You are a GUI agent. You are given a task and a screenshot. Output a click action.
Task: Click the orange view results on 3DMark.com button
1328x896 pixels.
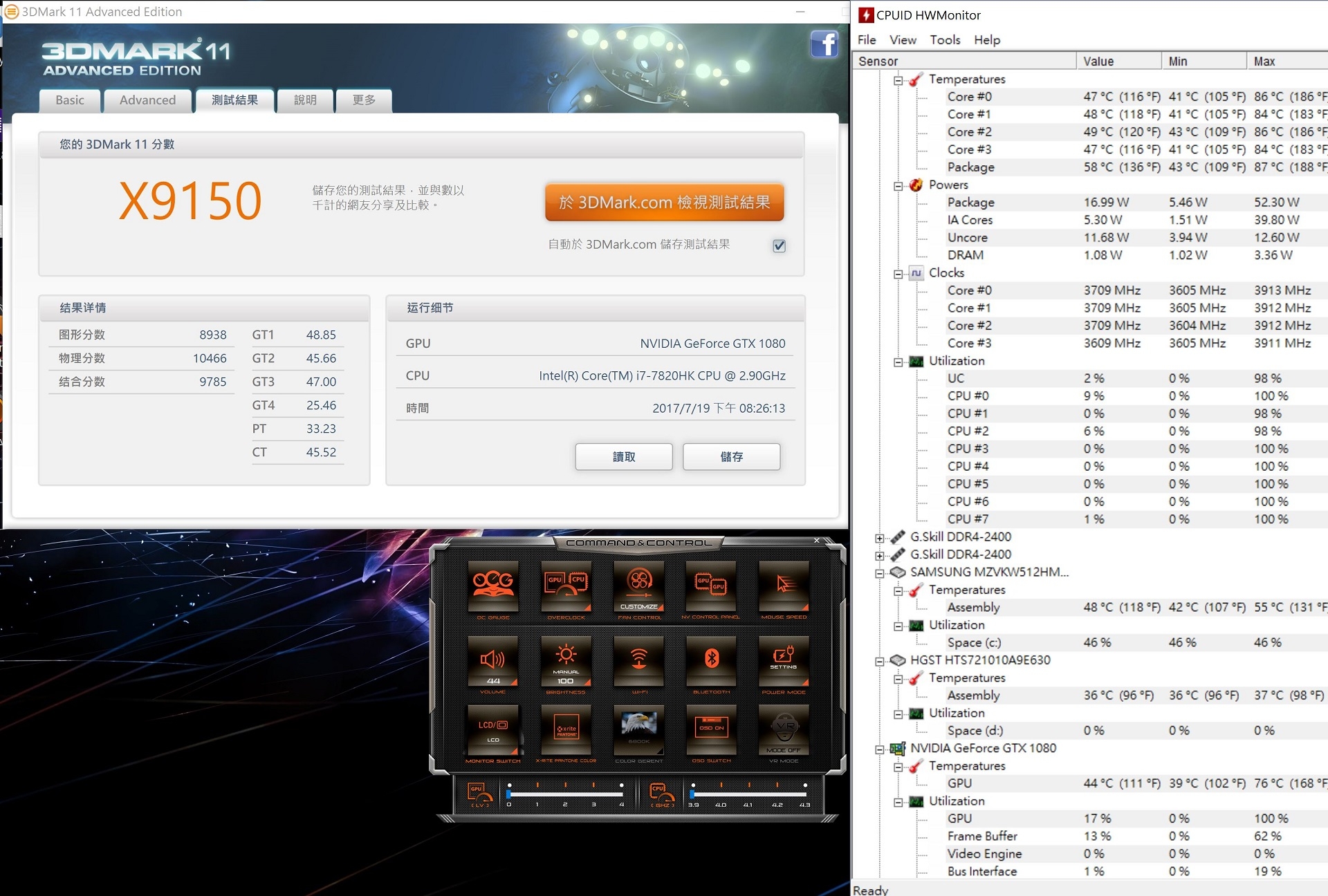coord(664,203)
